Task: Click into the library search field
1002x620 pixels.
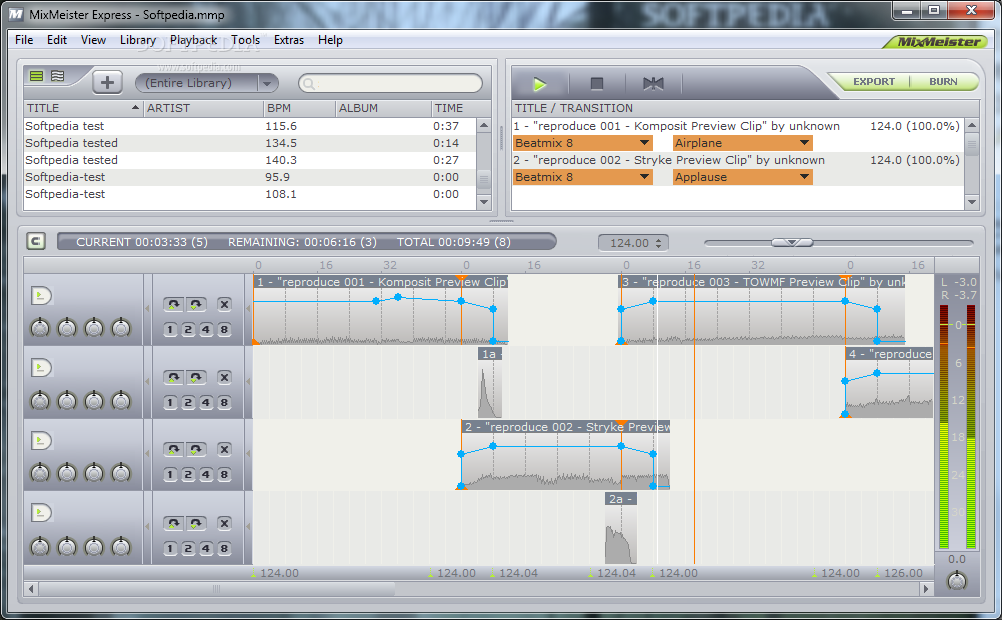Action: click(390, 83)
